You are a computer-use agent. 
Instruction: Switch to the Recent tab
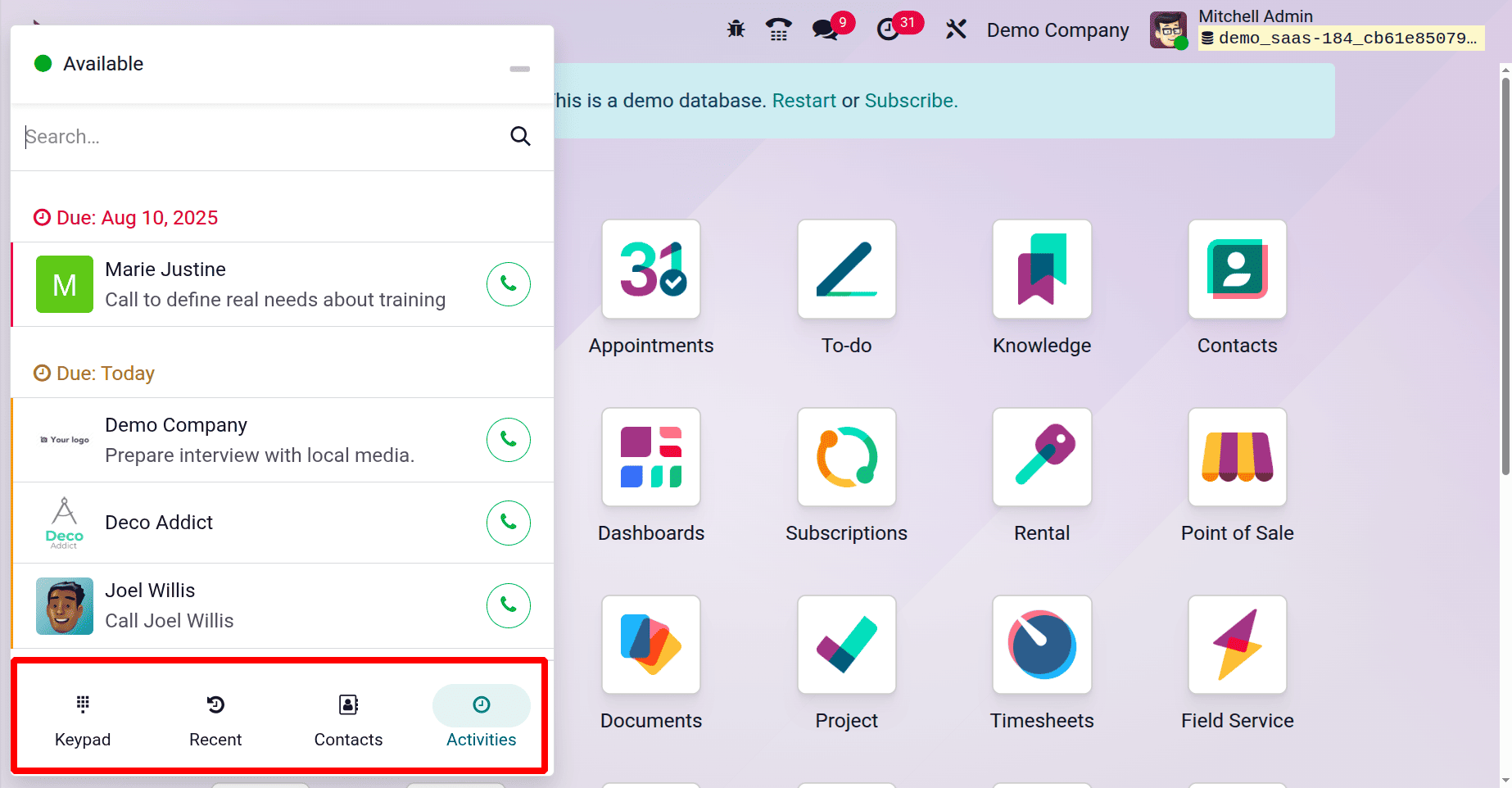point(215,717)
